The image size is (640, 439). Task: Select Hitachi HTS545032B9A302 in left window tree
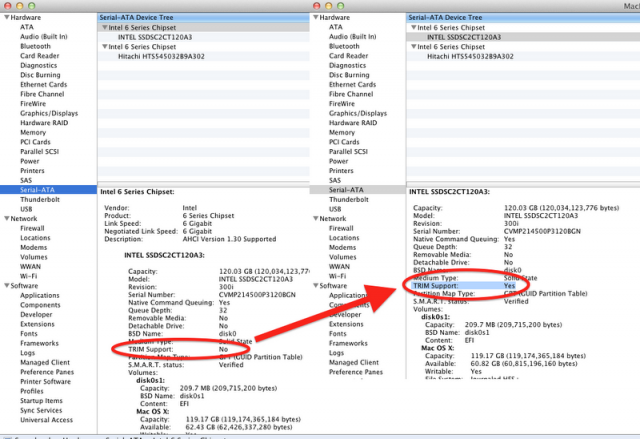[161, 56]
